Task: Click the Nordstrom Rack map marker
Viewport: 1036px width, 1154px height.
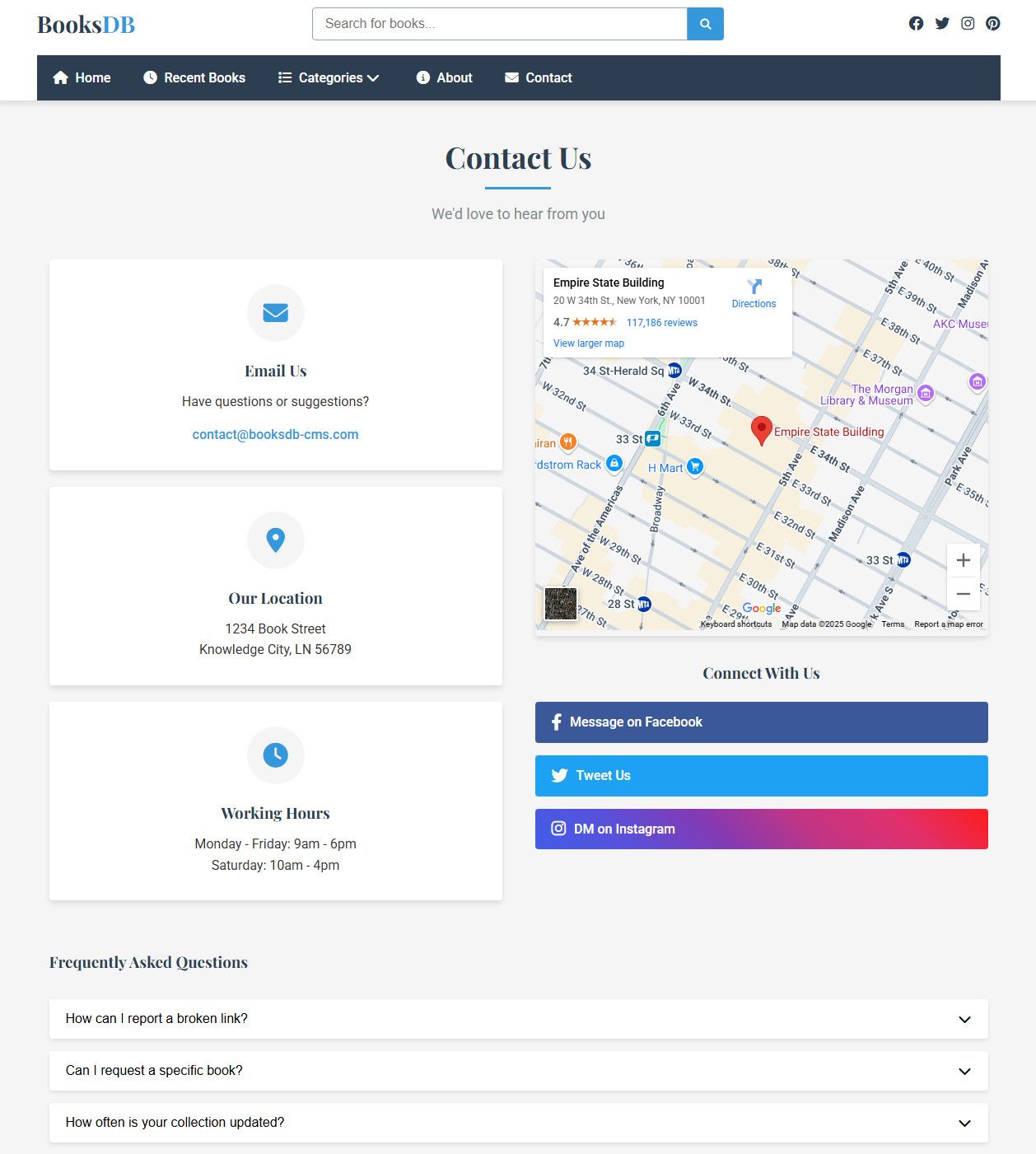Action: pyautogui.click(x=614, y=463)
